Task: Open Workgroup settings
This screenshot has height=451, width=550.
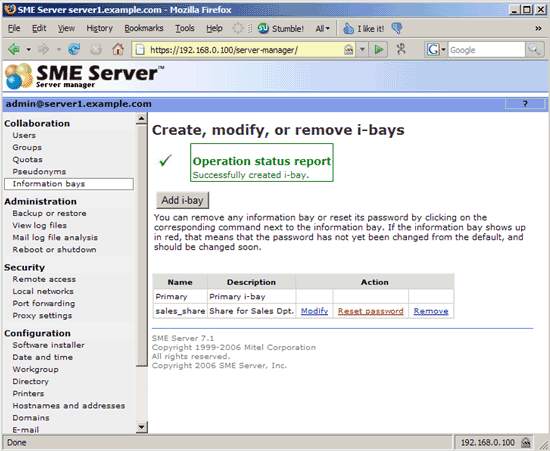Action: [35, 369]
